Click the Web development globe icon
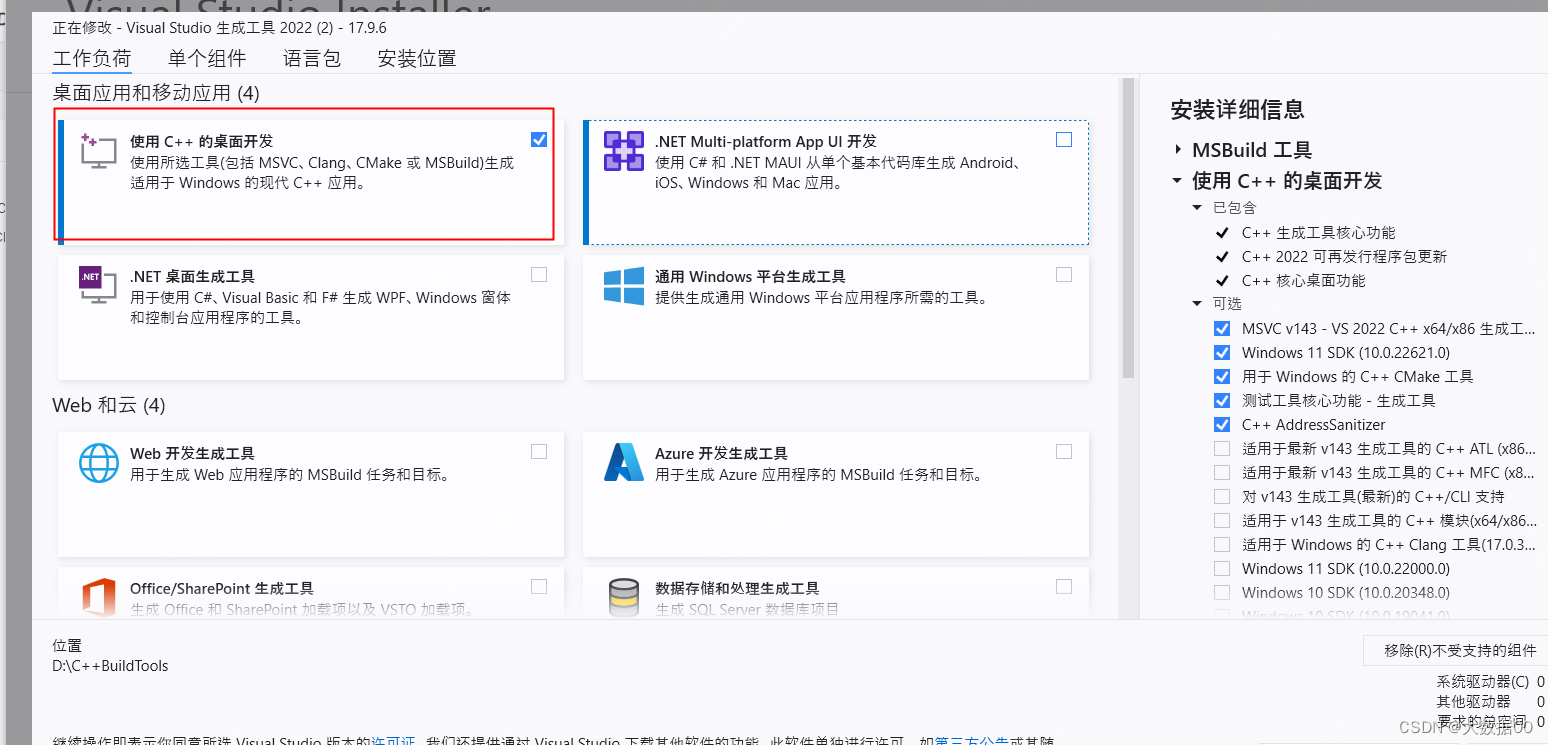This screenshot has width=1548, height=745. (96, 463)
